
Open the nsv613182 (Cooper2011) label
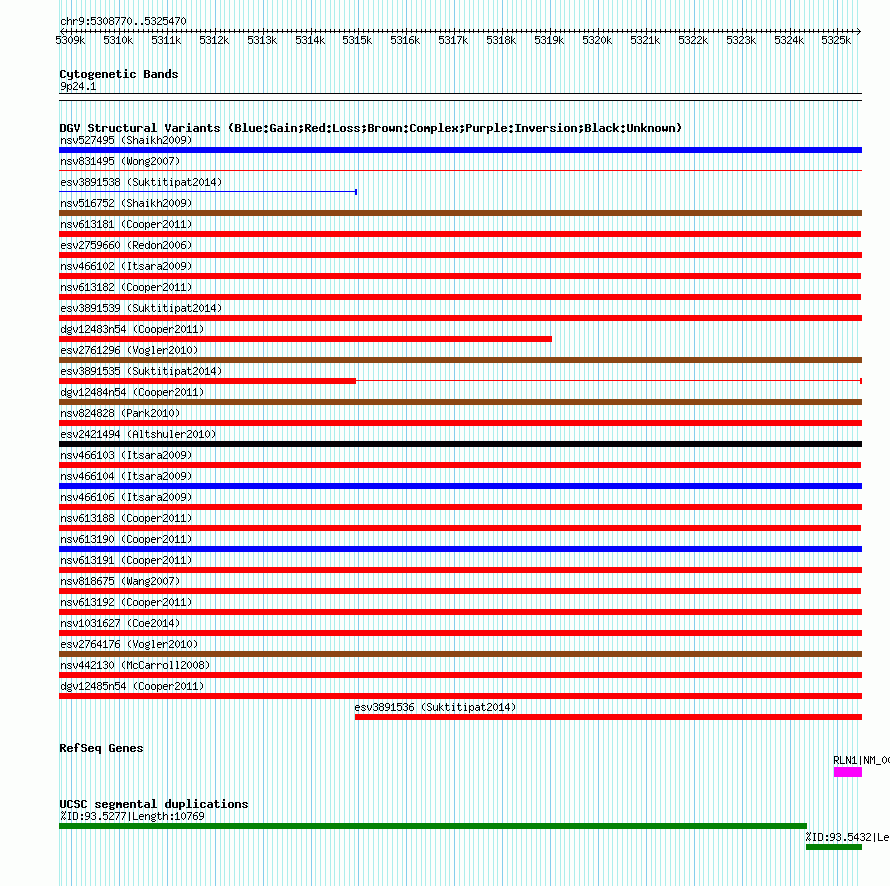[126, 287]
